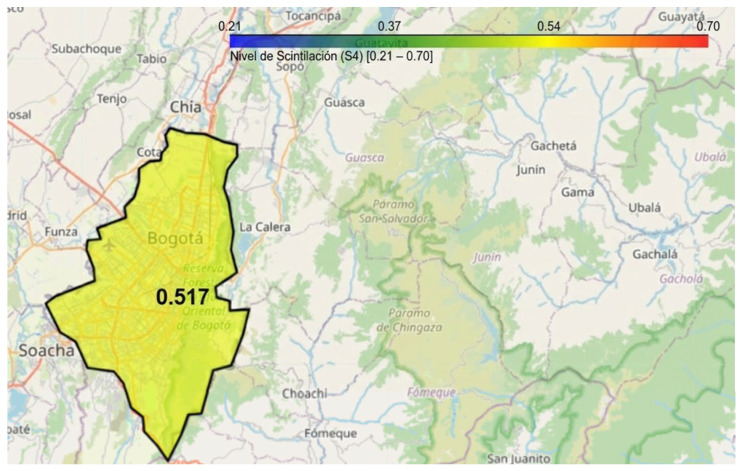Viewport: 743px width, 471px height.
Task: Click the 0.37 color scale tick label
Action: point(390,26)
